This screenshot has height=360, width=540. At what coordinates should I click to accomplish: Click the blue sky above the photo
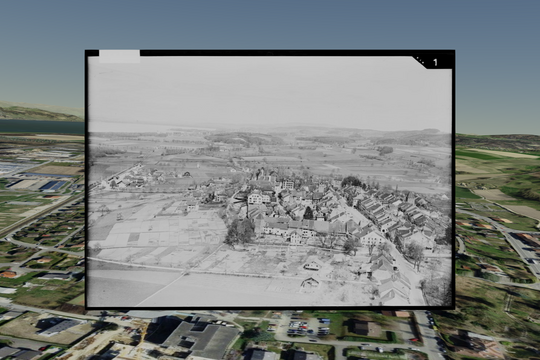(270, 24)
